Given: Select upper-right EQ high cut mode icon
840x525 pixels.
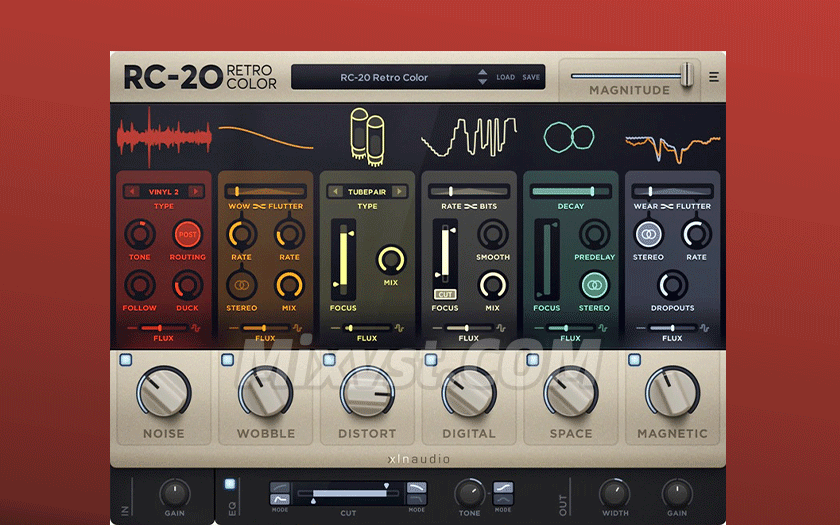Looking at the screenshot, I should (416, 488).
